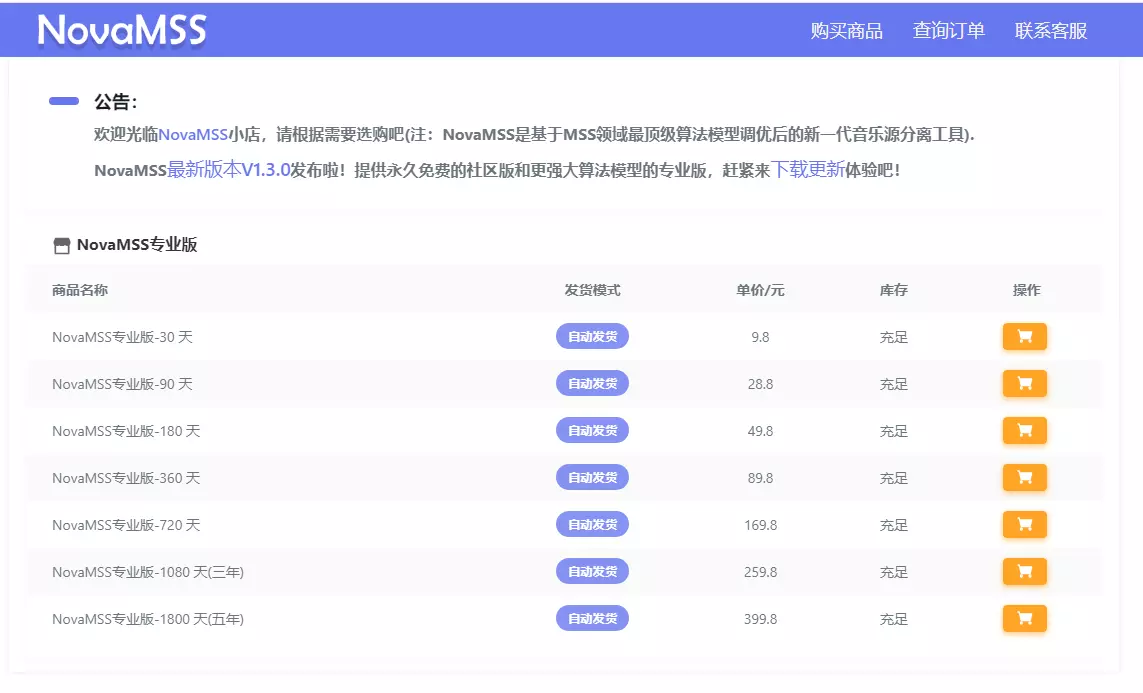Viewport: 1143px width, 693px height.
Task: Open 联系客服 from top navigation
Action: pyautogui.click(x=1050, y=31)
